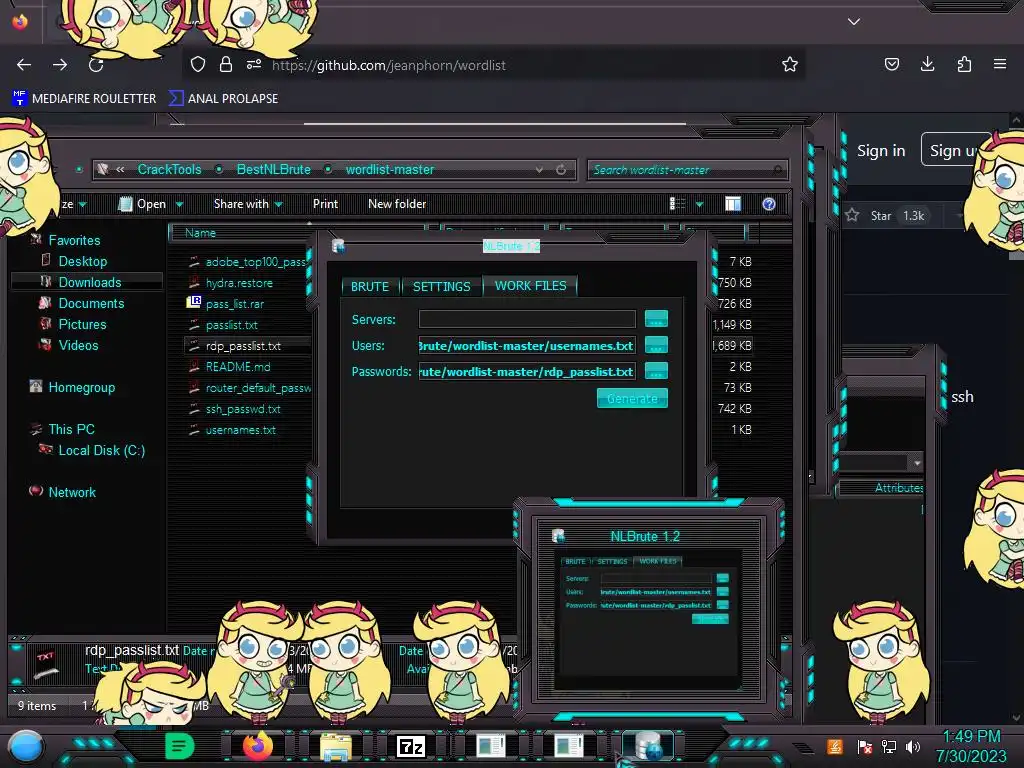The width and height of the screenshot is (1024, 768).
Task: Go forward in Firefox browser
Action: click(x=60, y=65)
